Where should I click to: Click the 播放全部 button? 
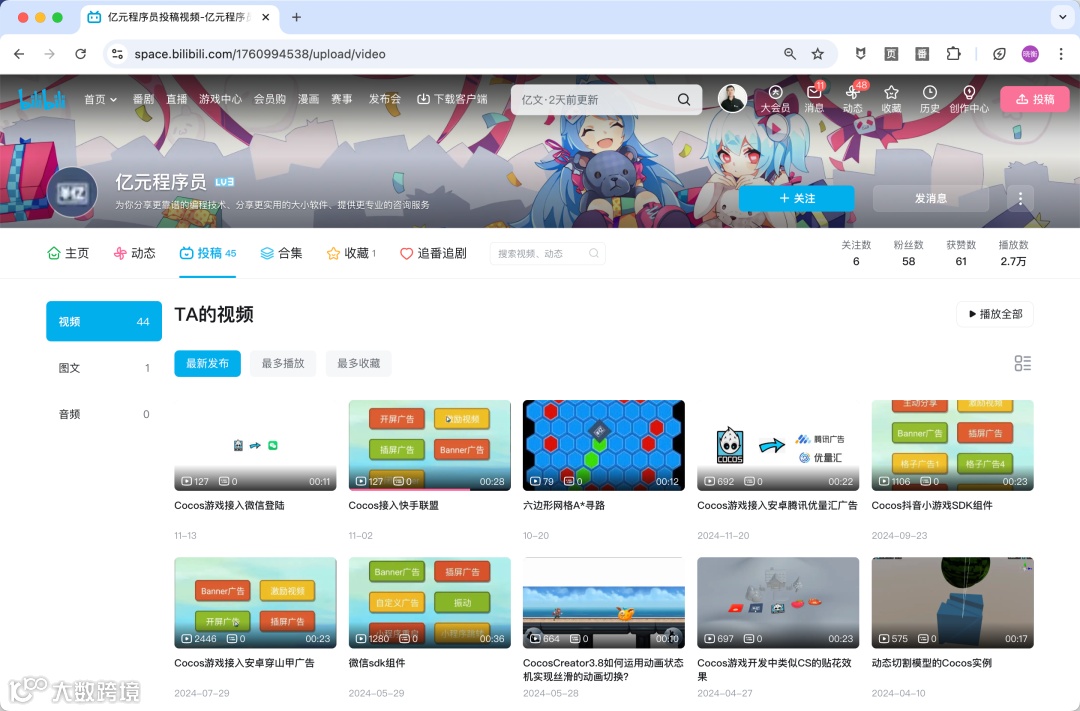coord(995,314)
